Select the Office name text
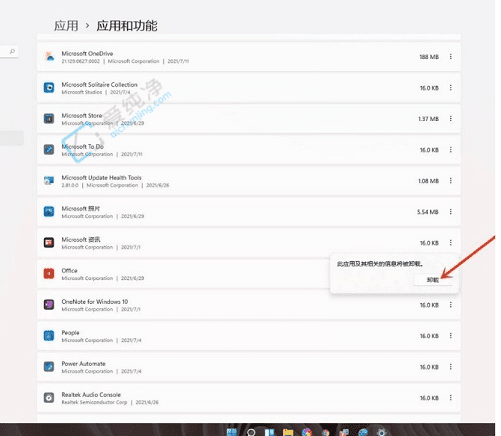 69,270
